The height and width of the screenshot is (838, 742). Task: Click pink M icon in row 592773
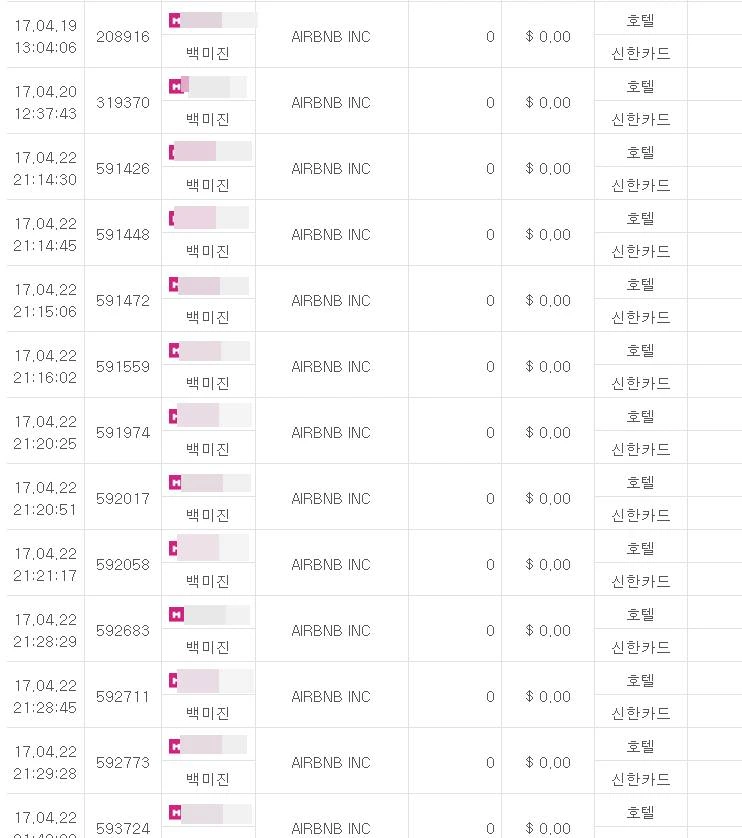click(x=175, y=746)
